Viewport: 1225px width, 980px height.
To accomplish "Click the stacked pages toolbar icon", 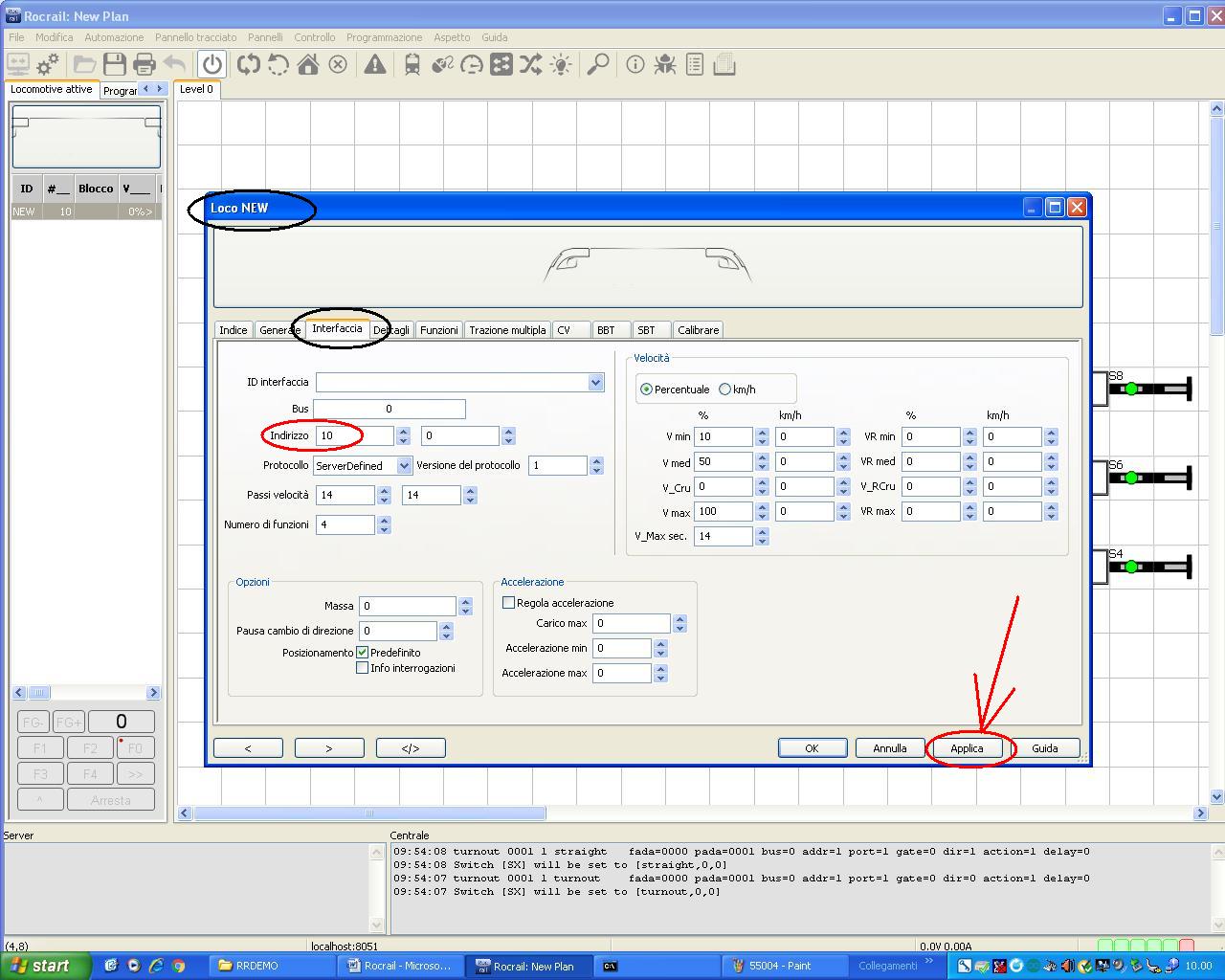I will click(x=724, y=64).
